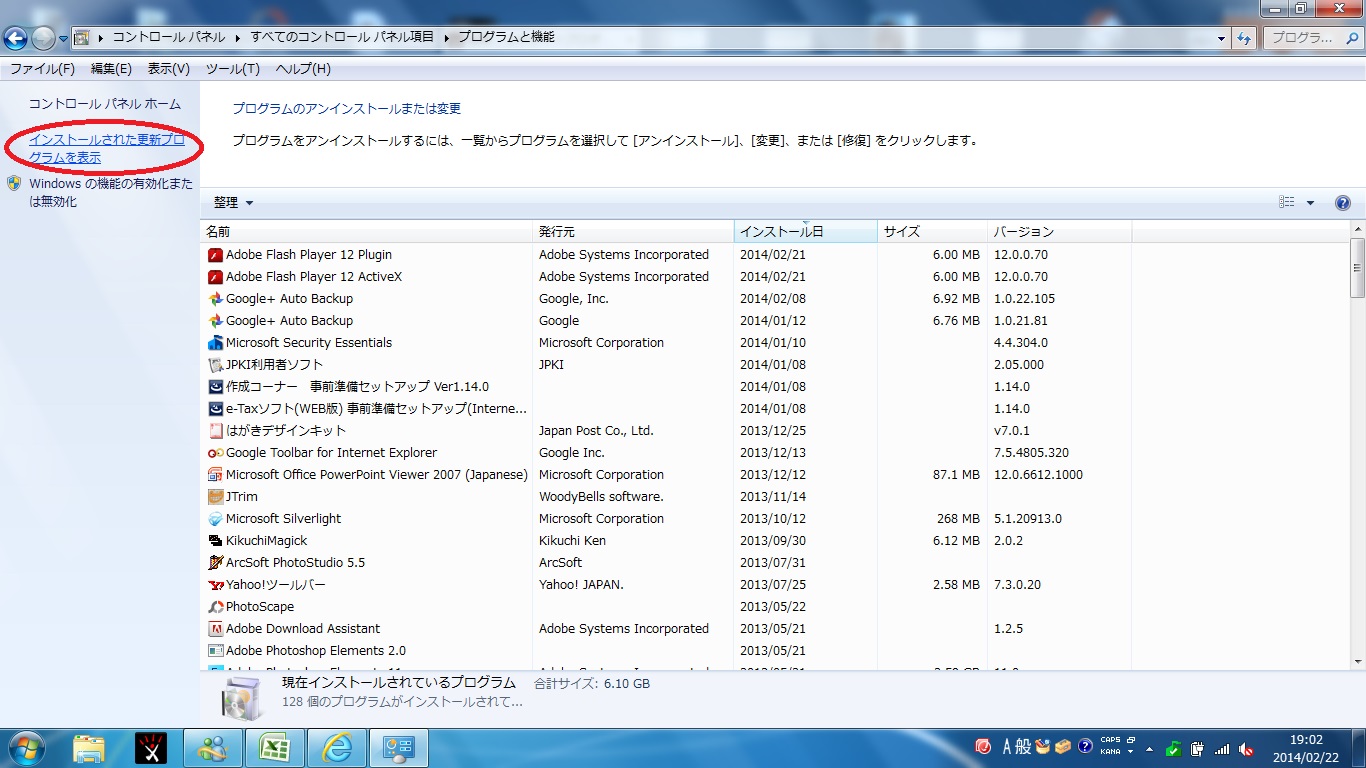Open the ファイル(F) menu
Viewport: 1366px width, 768px height.
(x=42, y=69)
